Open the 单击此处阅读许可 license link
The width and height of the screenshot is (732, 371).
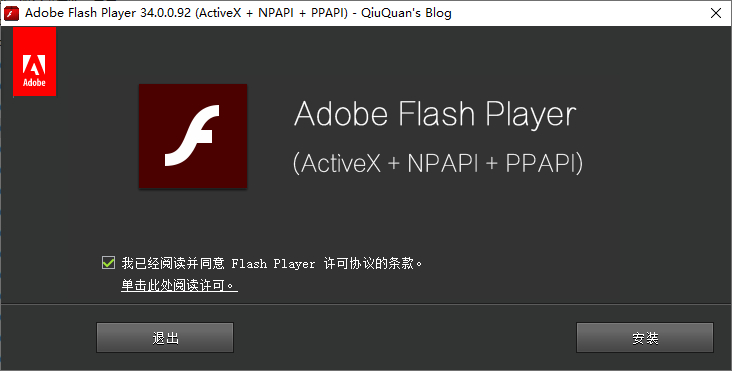click(179, 285)
